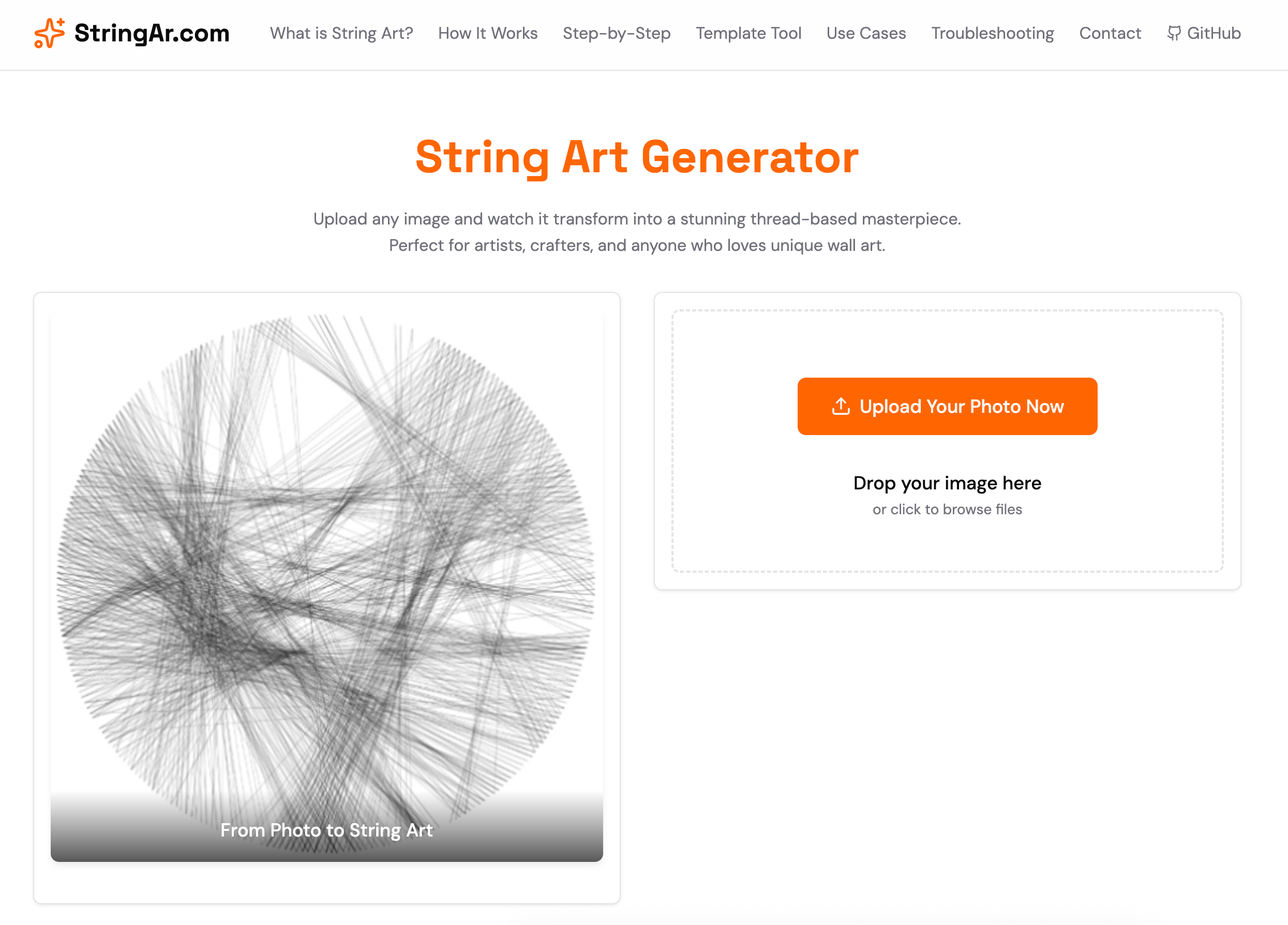Go to Troubleshooting in the navigation
Image resolution: width=1288 pixels, height=925 pixels.
(x=992, y=33)
